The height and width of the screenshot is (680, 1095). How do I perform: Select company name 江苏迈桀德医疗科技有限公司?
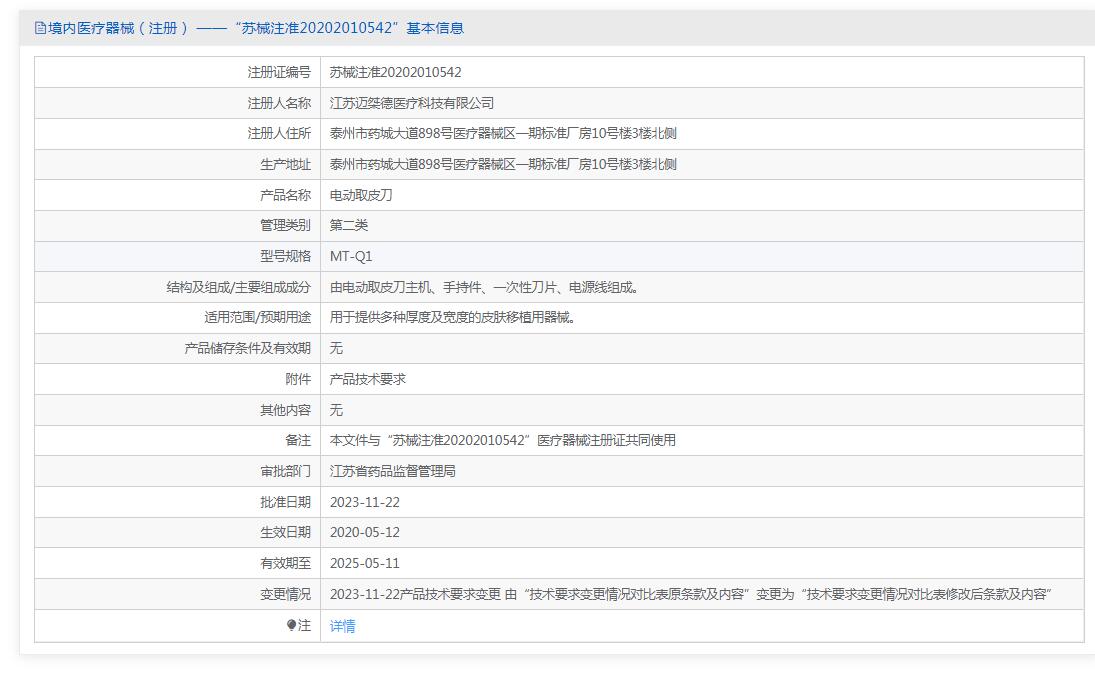pos(412,103)
